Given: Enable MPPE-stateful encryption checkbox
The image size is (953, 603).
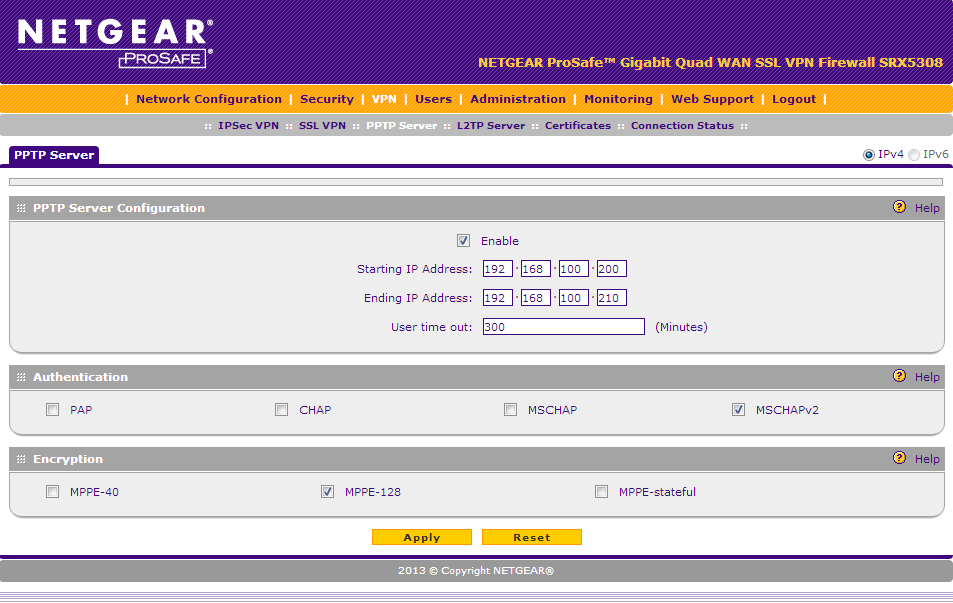Looking at the screenshot, I should click(x=602, y=492).
